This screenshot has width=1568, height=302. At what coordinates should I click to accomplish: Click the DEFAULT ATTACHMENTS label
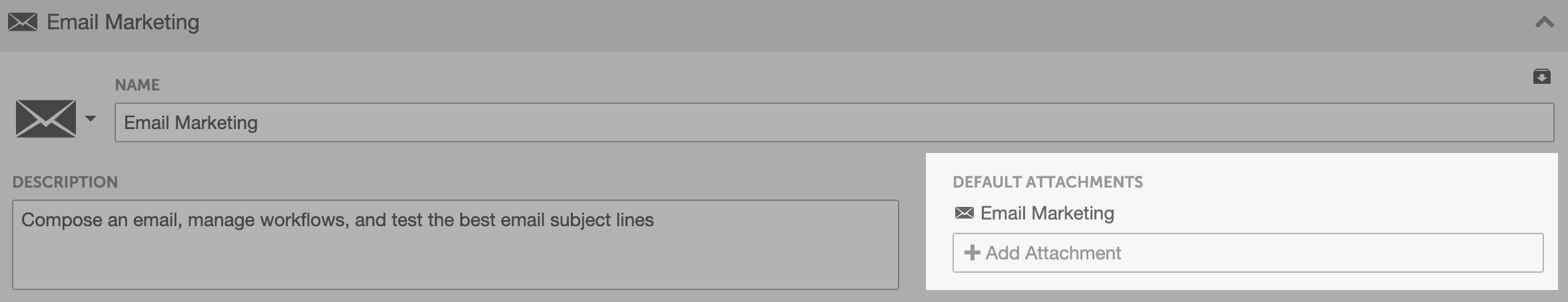(x=1047, y=182)
